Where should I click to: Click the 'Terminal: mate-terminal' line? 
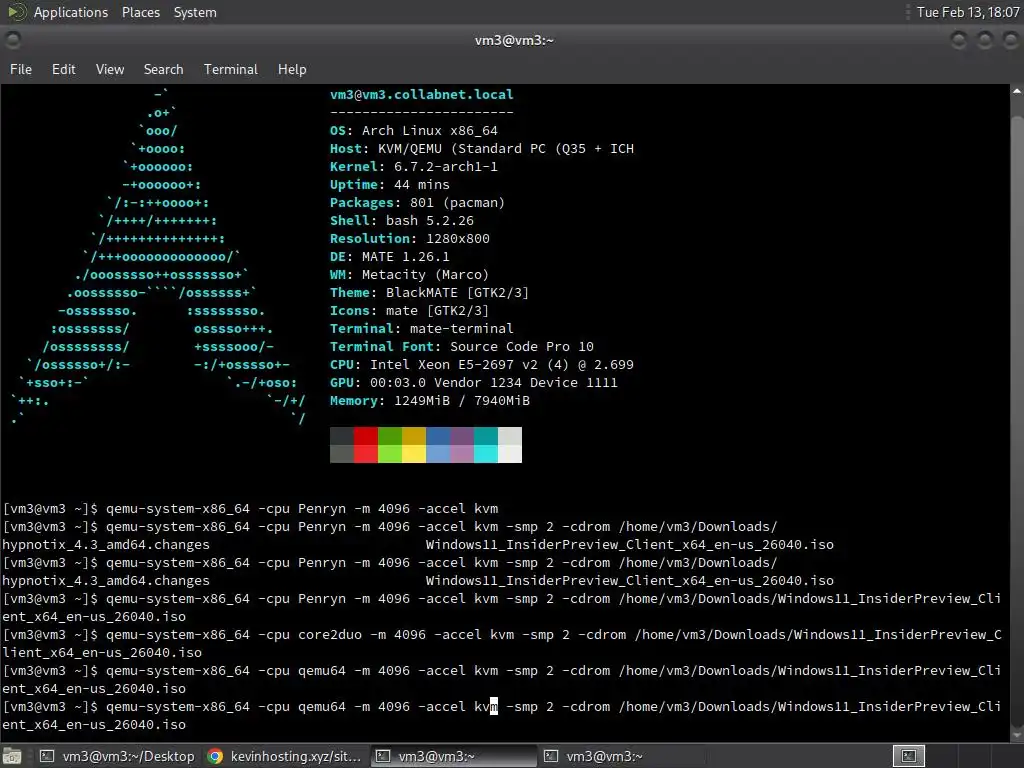(x=421, y=328)
